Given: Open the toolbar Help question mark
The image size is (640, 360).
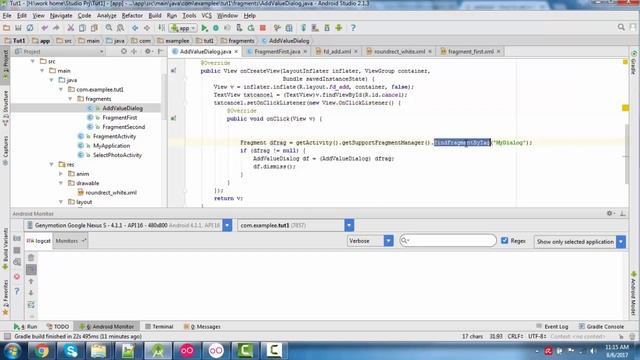Looking at the screenshot, I should point(353,28).
